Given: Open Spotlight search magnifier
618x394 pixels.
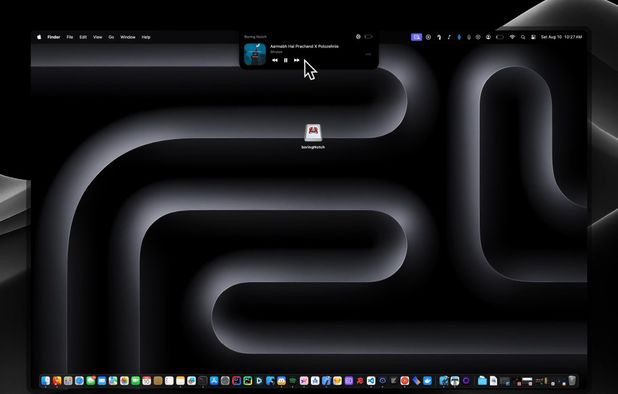Looking at the screenshot, I should coord(523,37).
